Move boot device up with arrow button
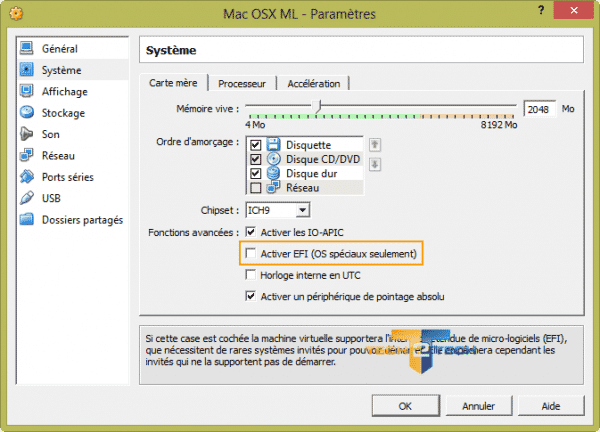The height and width of the screenshot is (432, 600). click(x=375, y=145)
